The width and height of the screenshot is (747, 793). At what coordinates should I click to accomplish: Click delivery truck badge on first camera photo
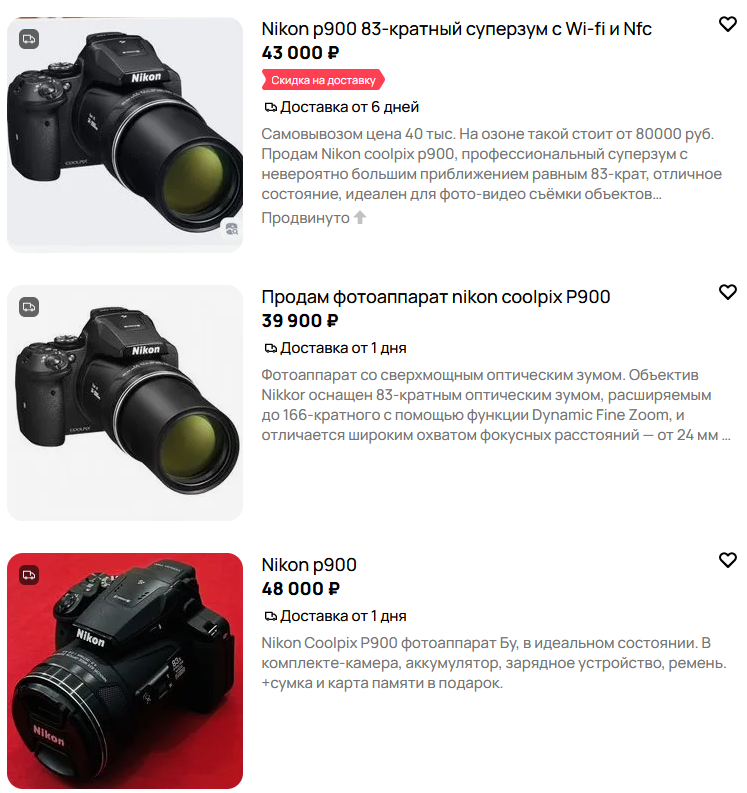pyautogui.click(x=29, y=39)
